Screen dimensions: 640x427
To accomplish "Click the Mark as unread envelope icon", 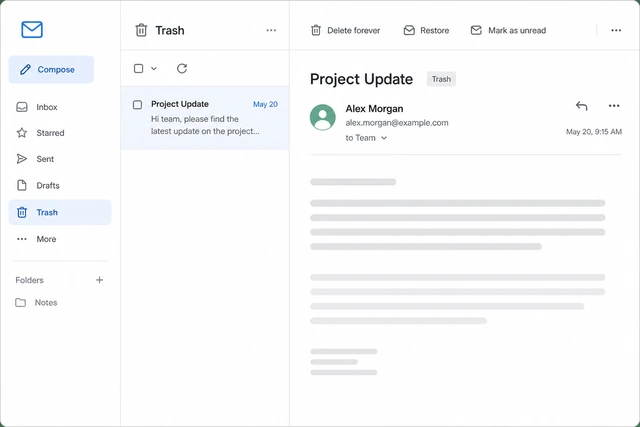I will 476,30.
